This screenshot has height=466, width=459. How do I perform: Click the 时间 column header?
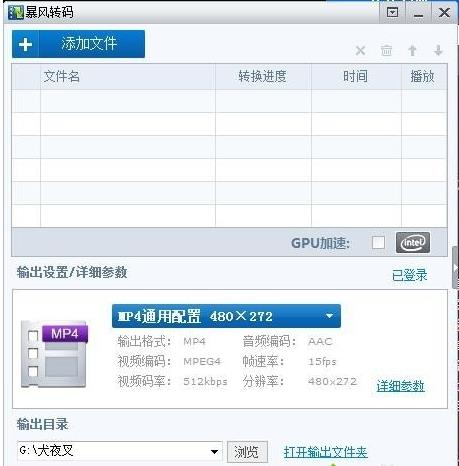point(356,77)
